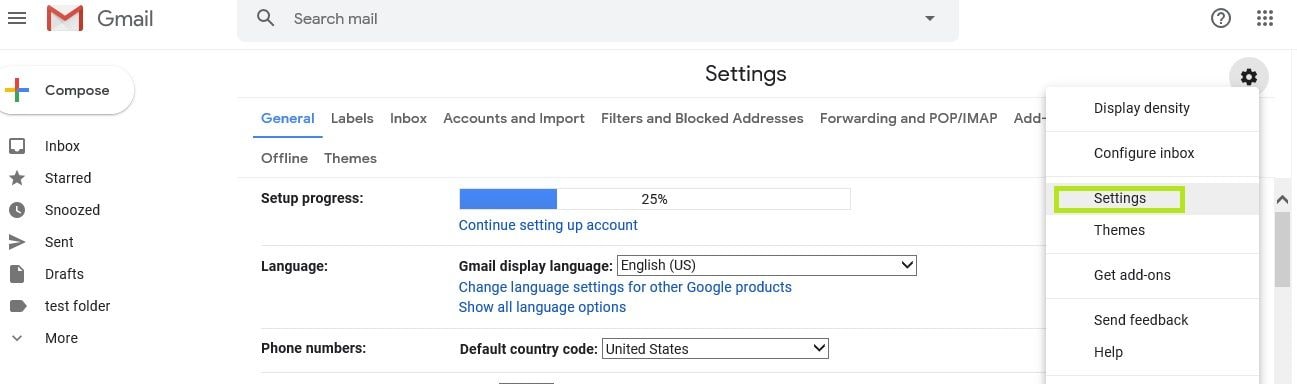Screen dimensions: 1297x384
Task: Click the Gmail logo
Action: [x=100, y=18]
